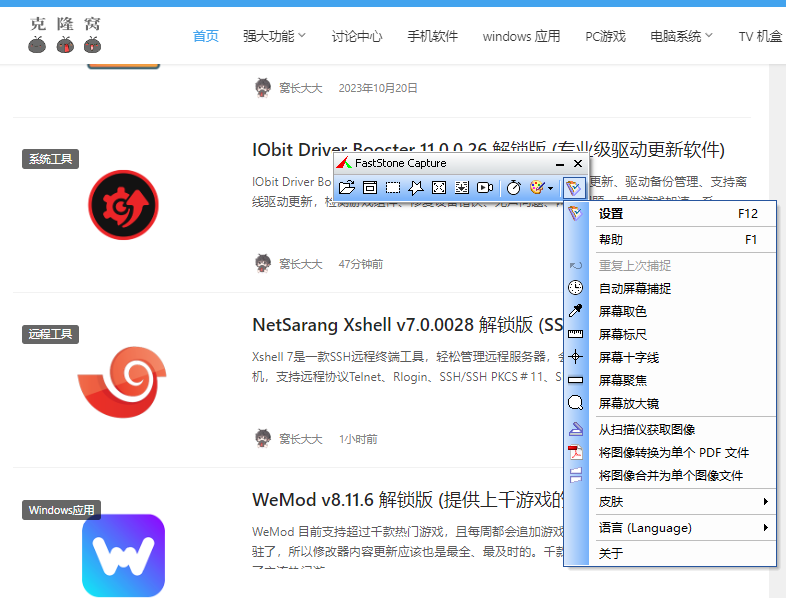Select Capture Rectangular Region icon

click(x=393, y=187)
